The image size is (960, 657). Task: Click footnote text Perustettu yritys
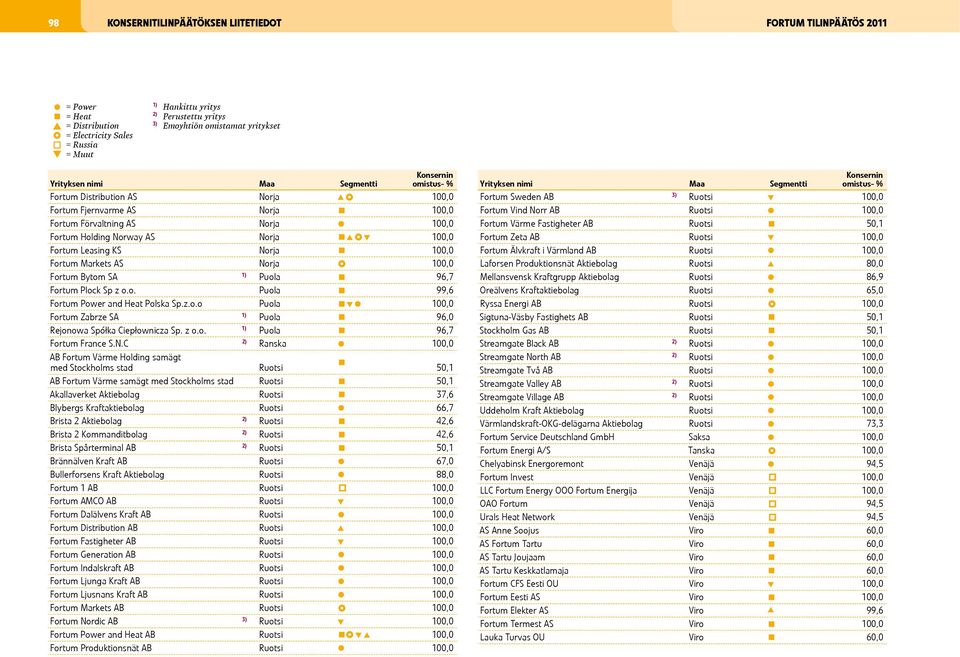[x=194, y=116]
